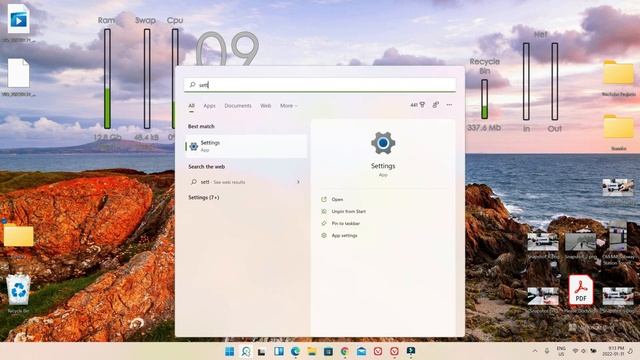Click the Net 'In' meter bar
Image resolution: width=640 pixels, height=360 pixels.
coord(527,81)
